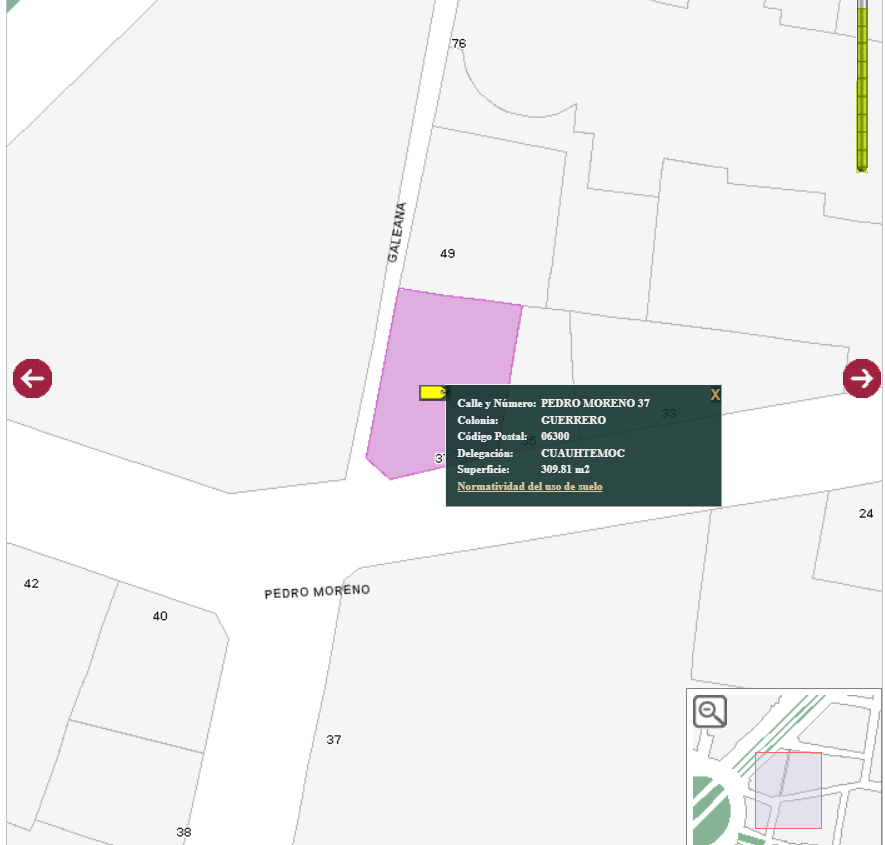Click the Superficie value 309.81 m2

pyautogui.click(x=565, y=469)
